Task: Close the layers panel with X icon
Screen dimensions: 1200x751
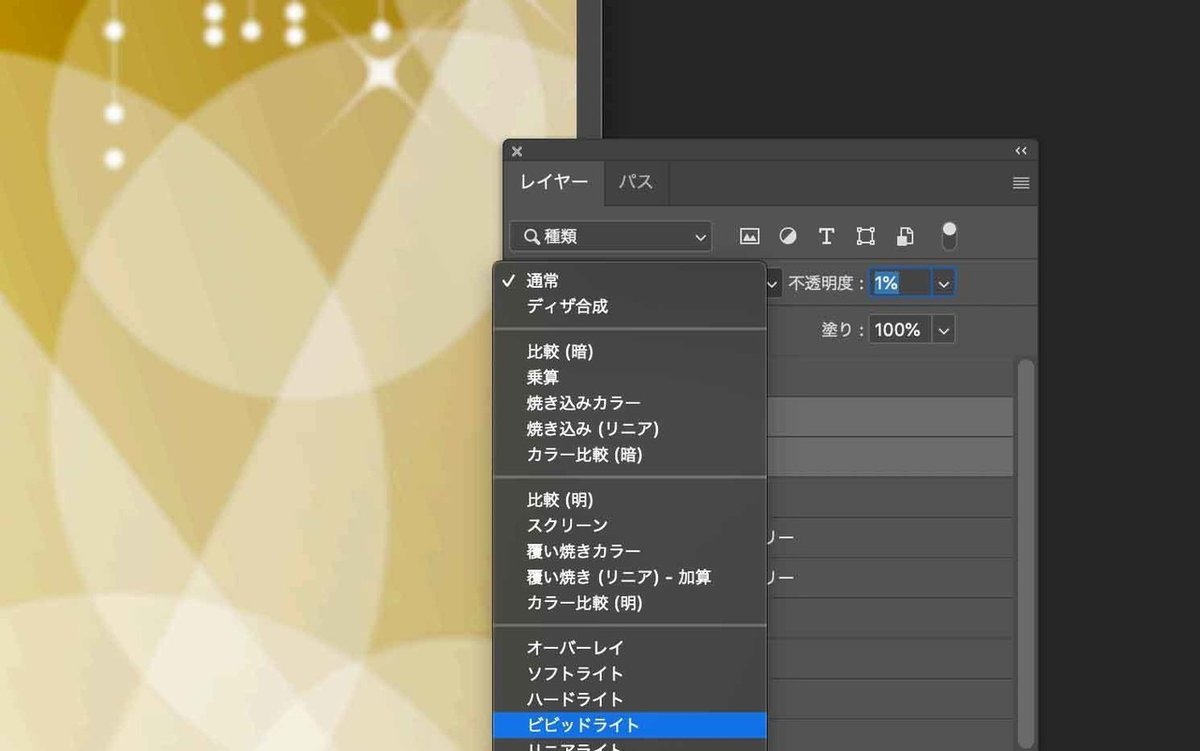Action: coord(517,152)
